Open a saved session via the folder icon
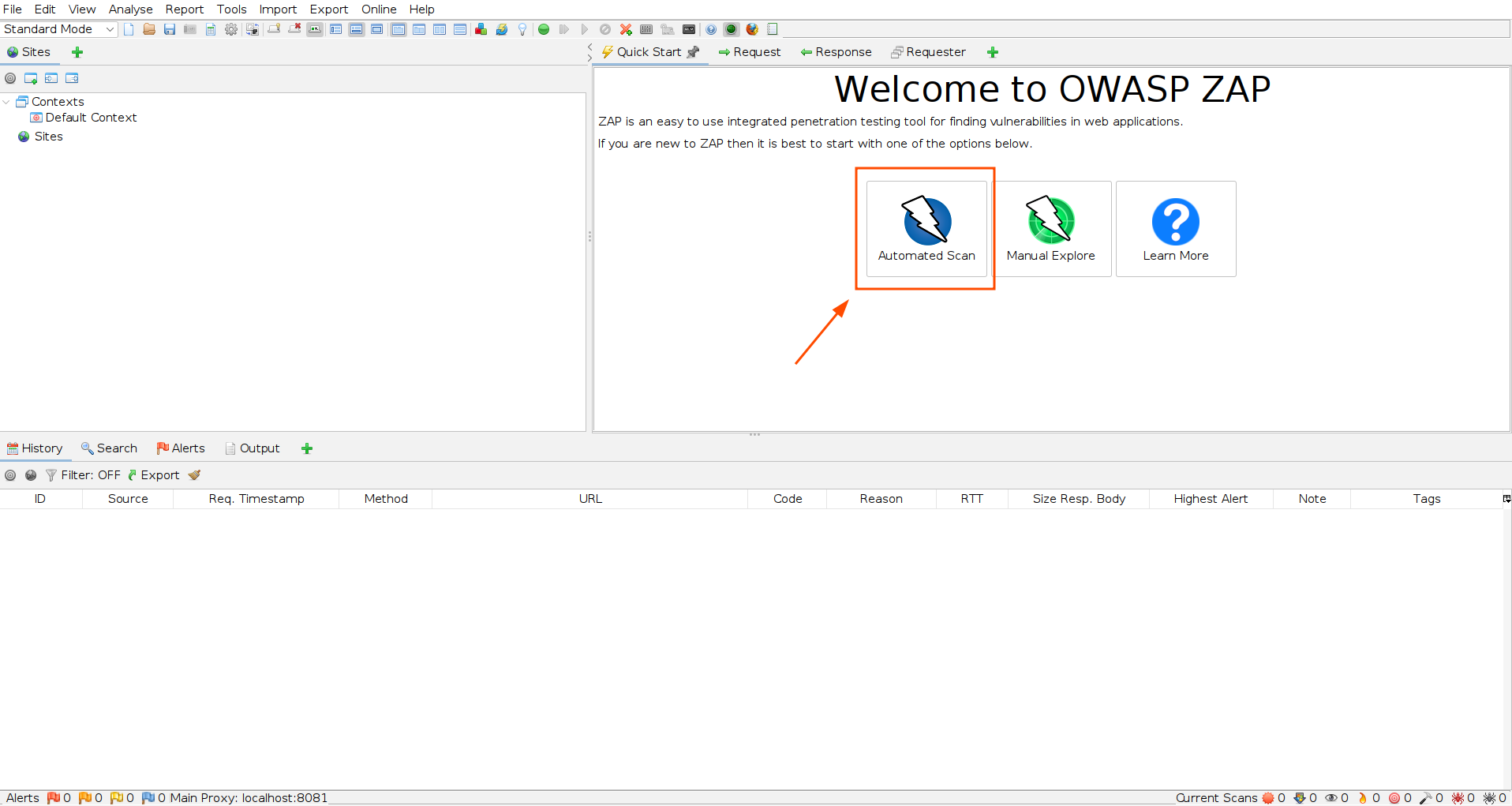The width and height of the screenshot is (1512, 806). pyautogui.click(x=149, y=29)
